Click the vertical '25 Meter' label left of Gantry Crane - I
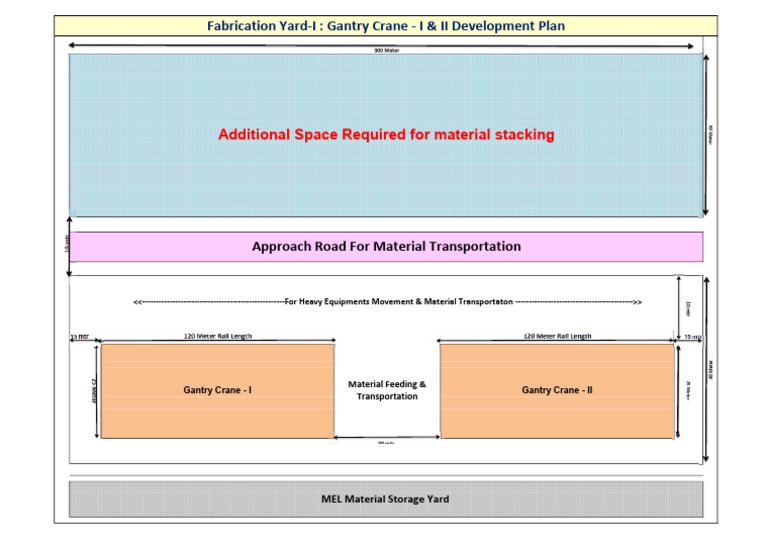The image size is (768, 543). [x=95, y=391]
